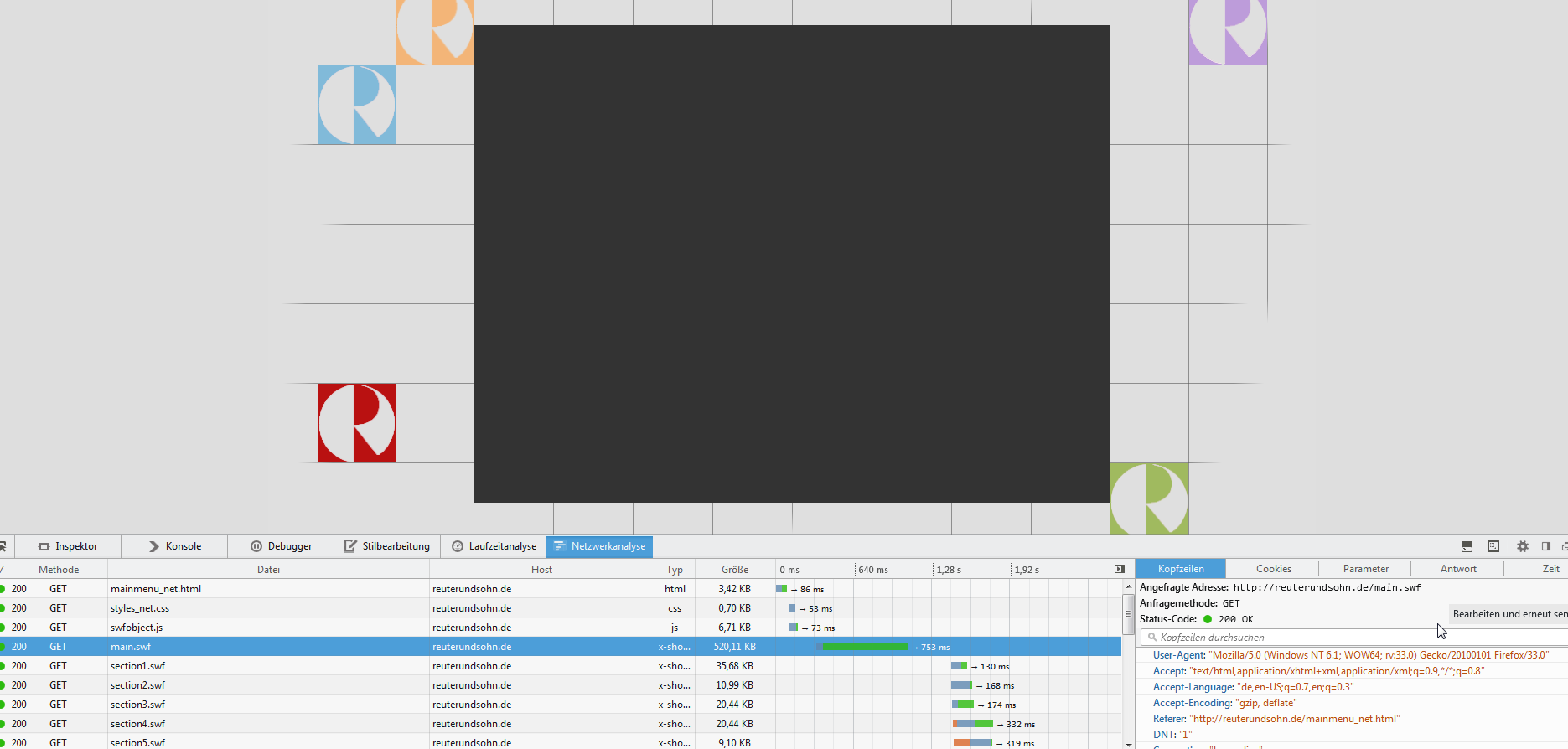
Task: Select the section4.swf request row
Action: 561,724
